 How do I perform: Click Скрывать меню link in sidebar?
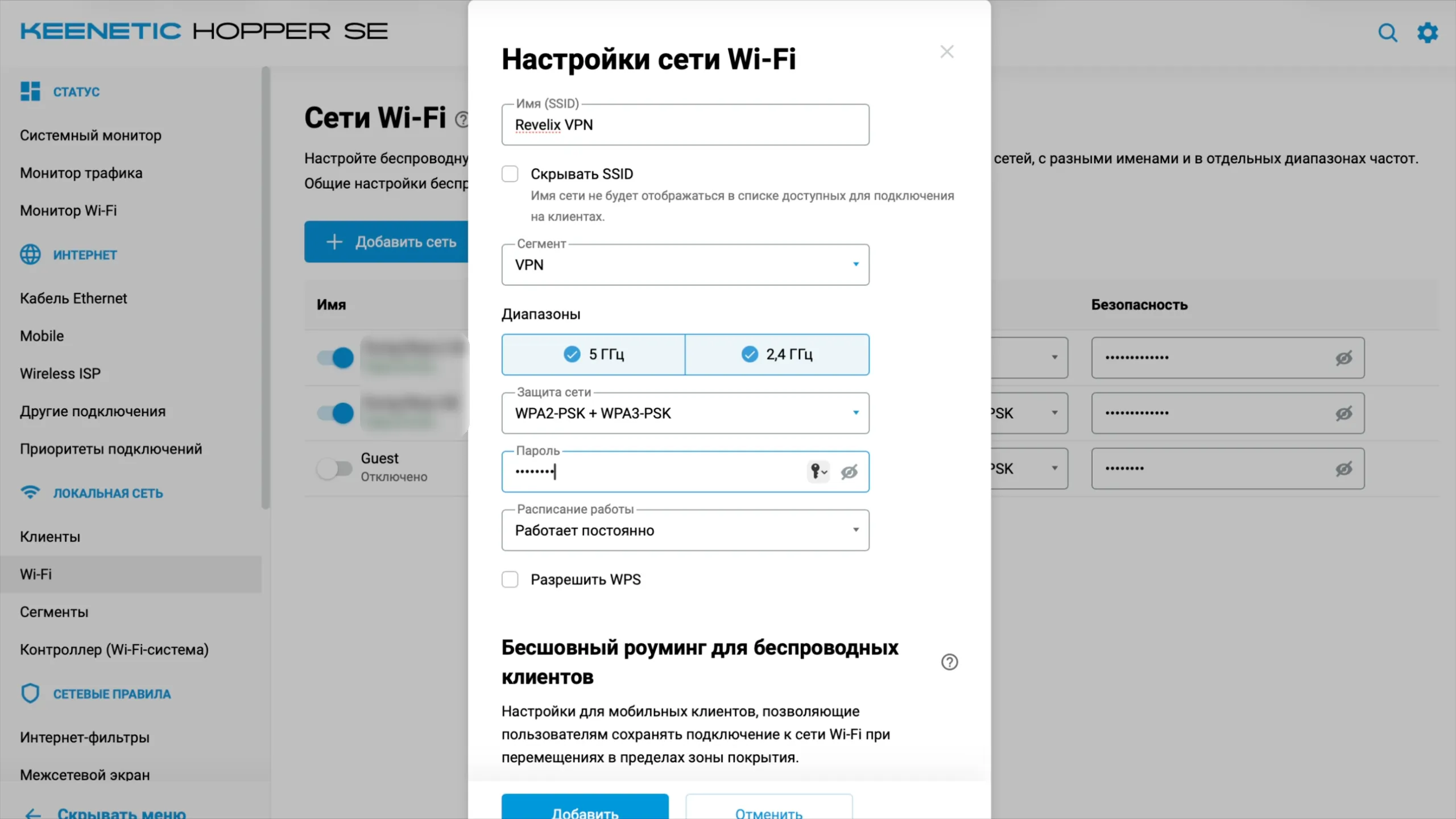(x=121, y=813)
